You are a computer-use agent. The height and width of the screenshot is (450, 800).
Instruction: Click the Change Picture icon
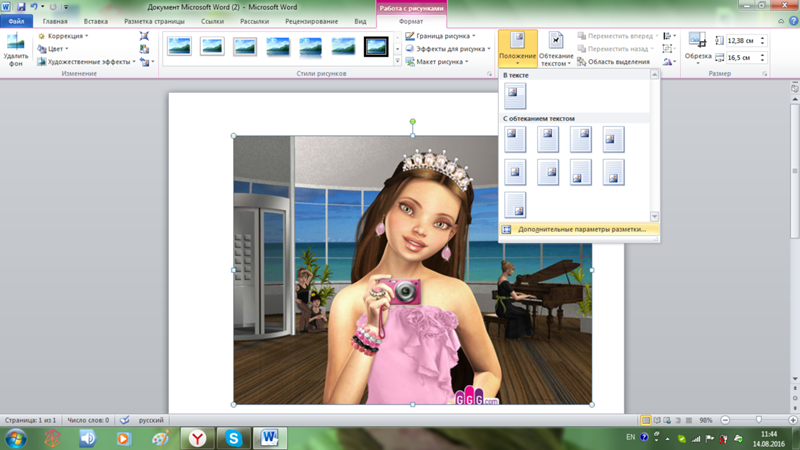pos(144,49)
